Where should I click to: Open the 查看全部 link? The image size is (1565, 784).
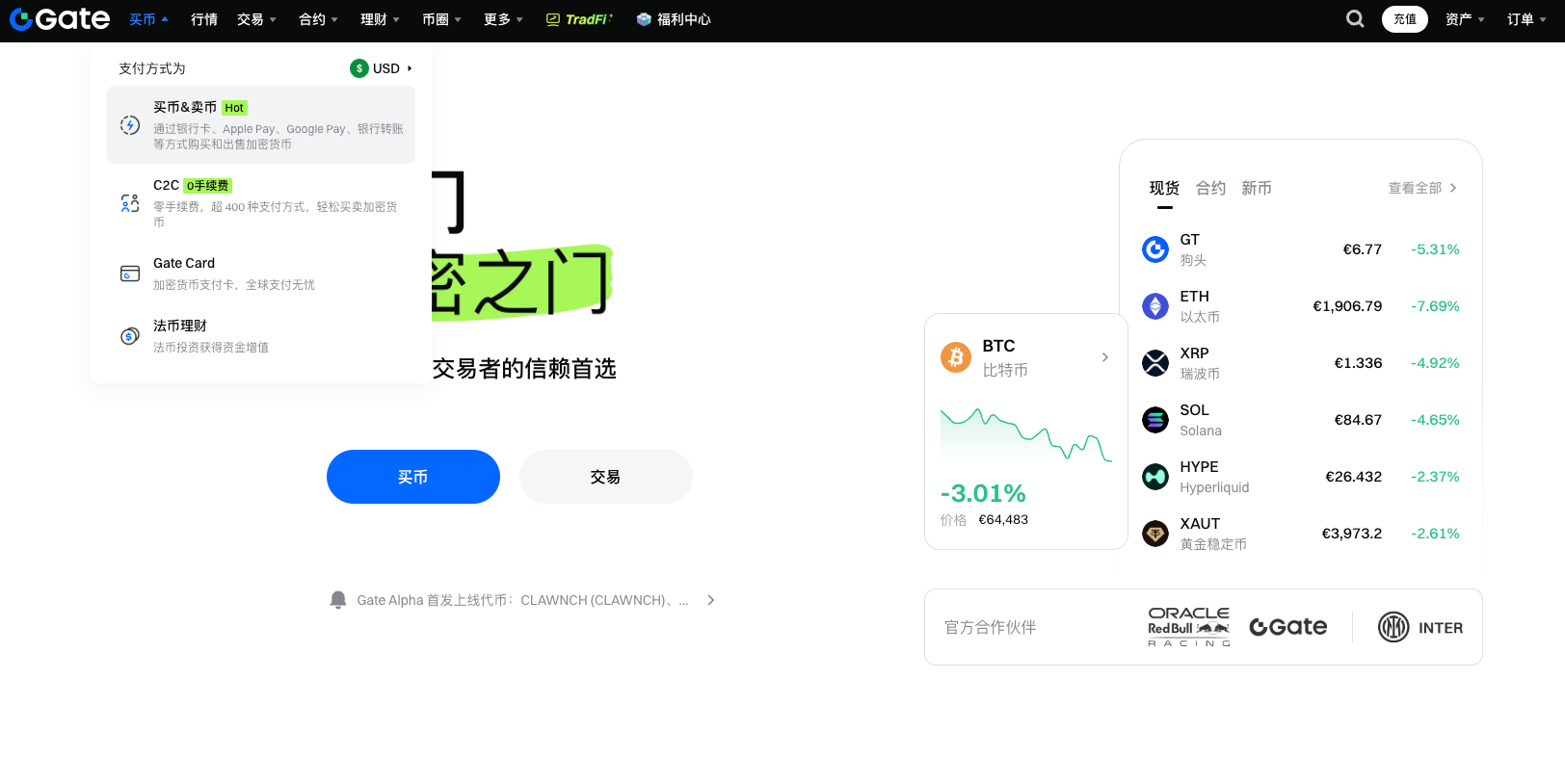(1421, 188)
